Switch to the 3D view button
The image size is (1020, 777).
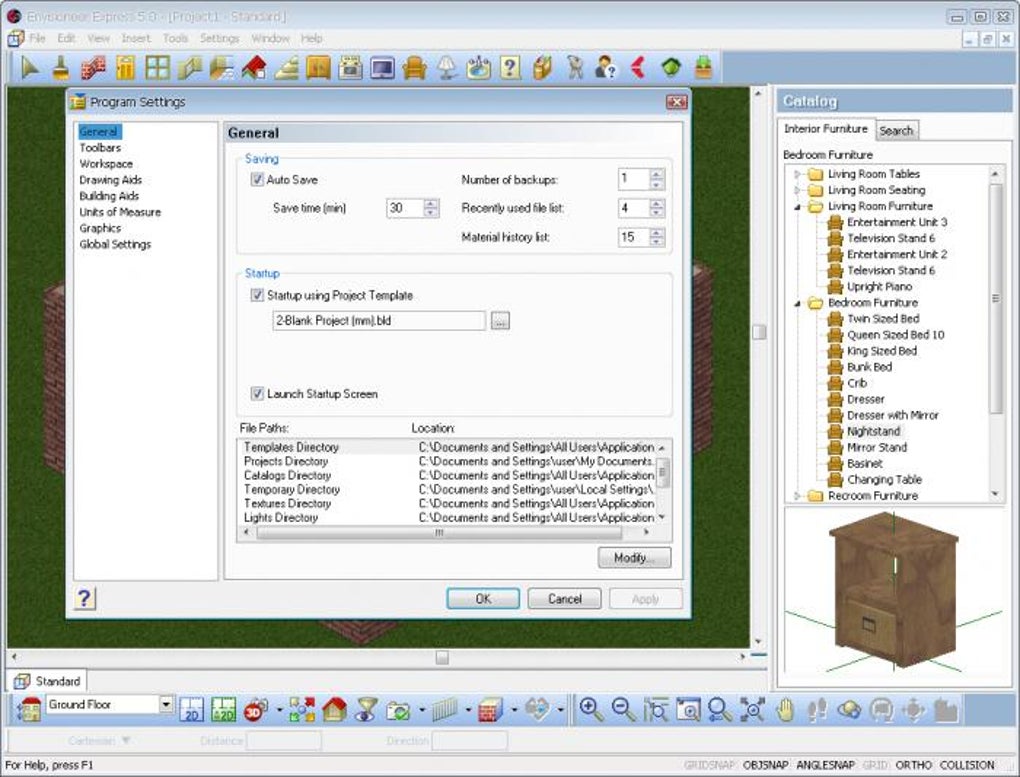point(256,709)
